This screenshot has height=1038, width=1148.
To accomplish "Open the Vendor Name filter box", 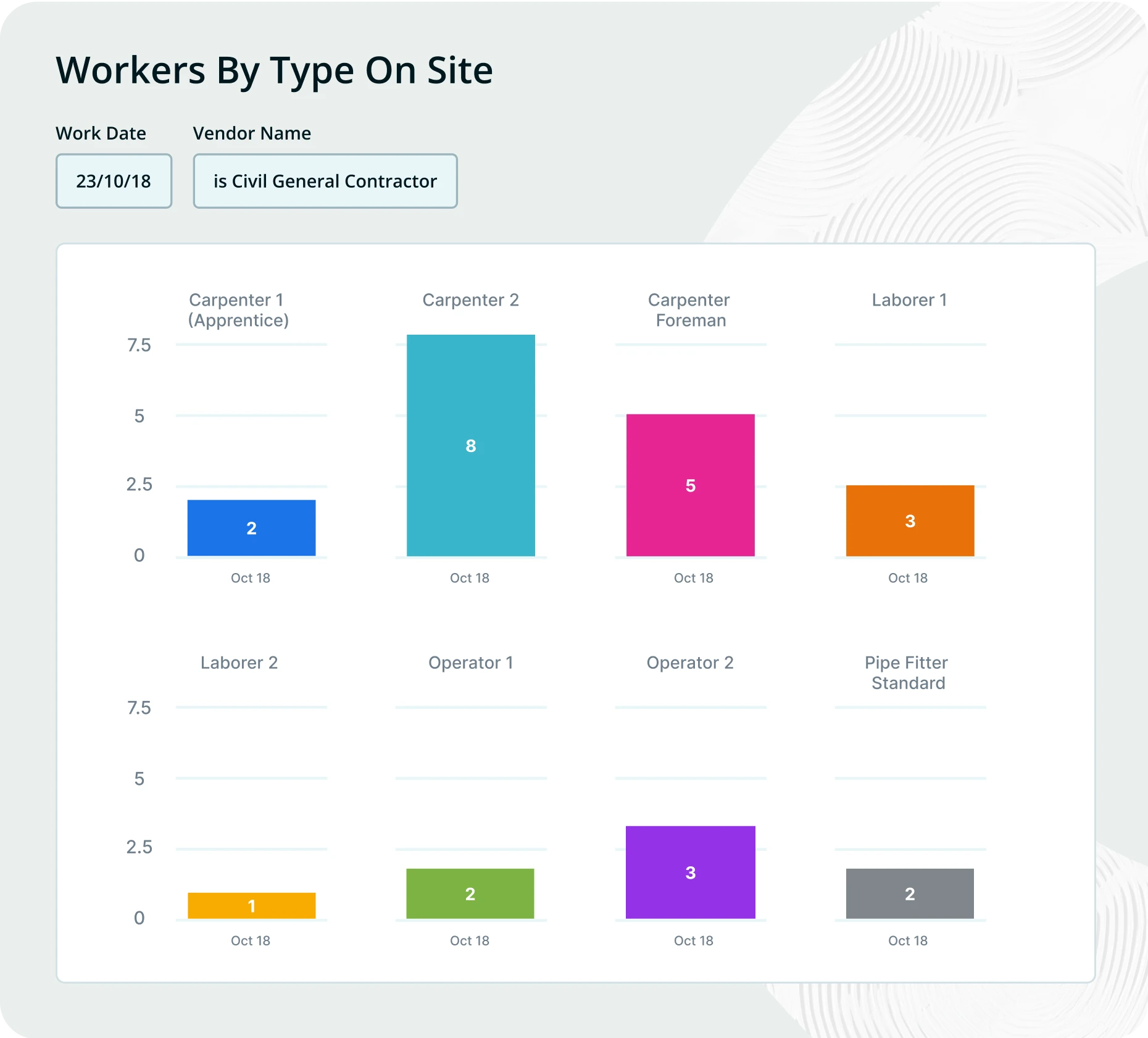I will tap(325, 181).
